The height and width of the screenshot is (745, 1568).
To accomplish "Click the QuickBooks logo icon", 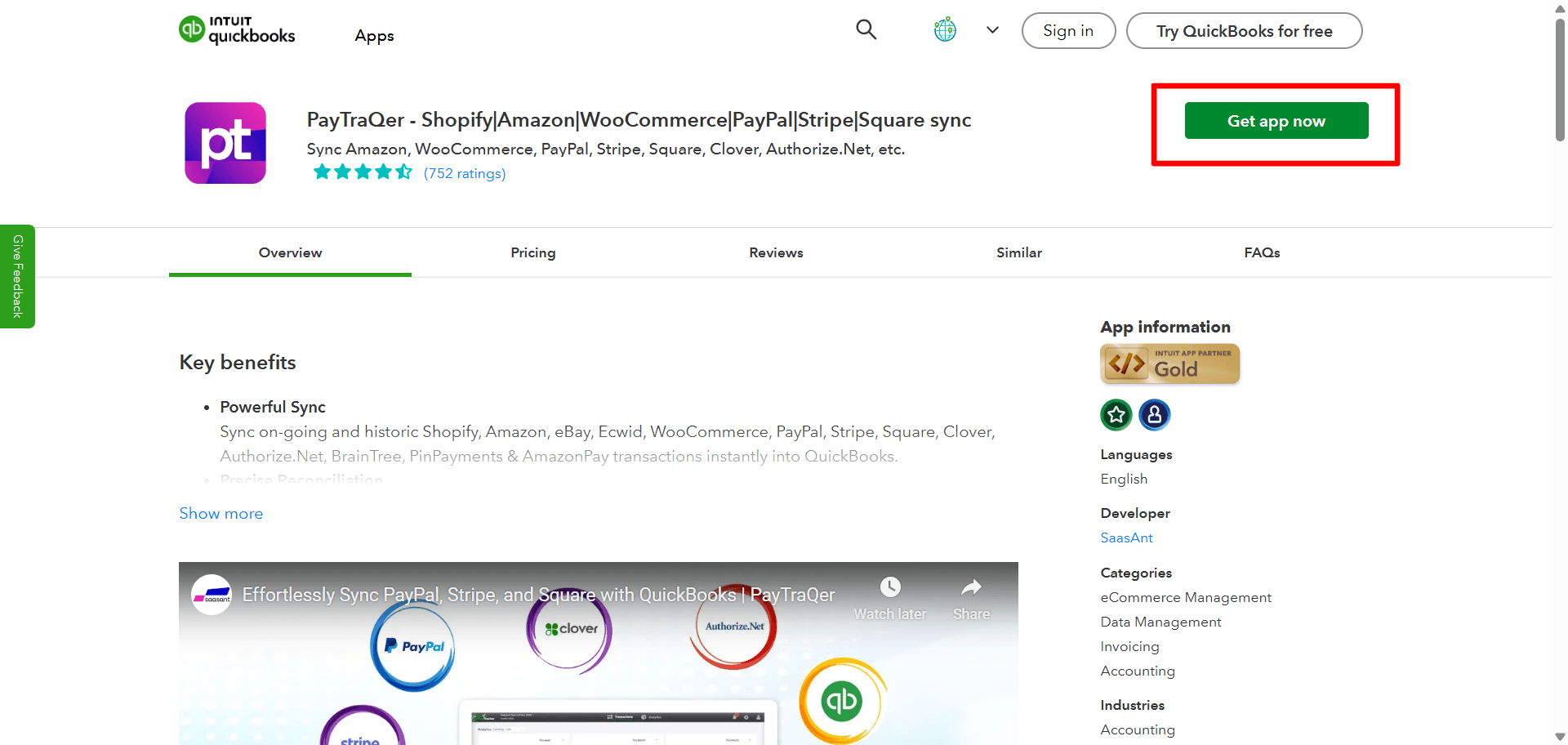I will tap(193, 29).
